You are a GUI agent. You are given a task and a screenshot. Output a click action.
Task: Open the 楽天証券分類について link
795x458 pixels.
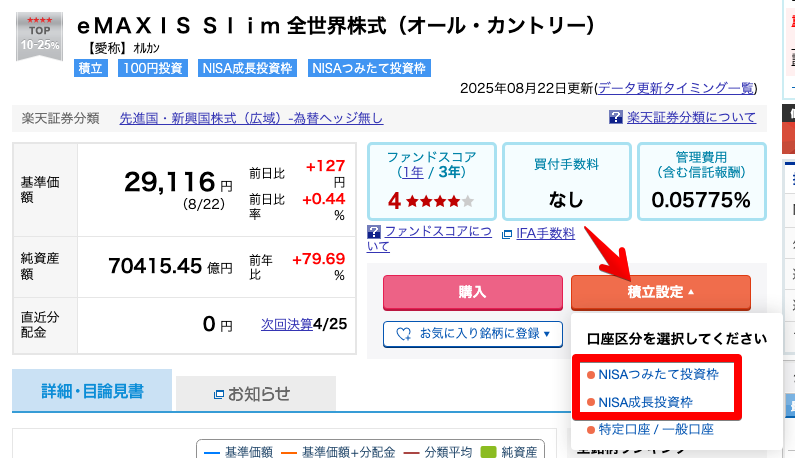point(691,117)
